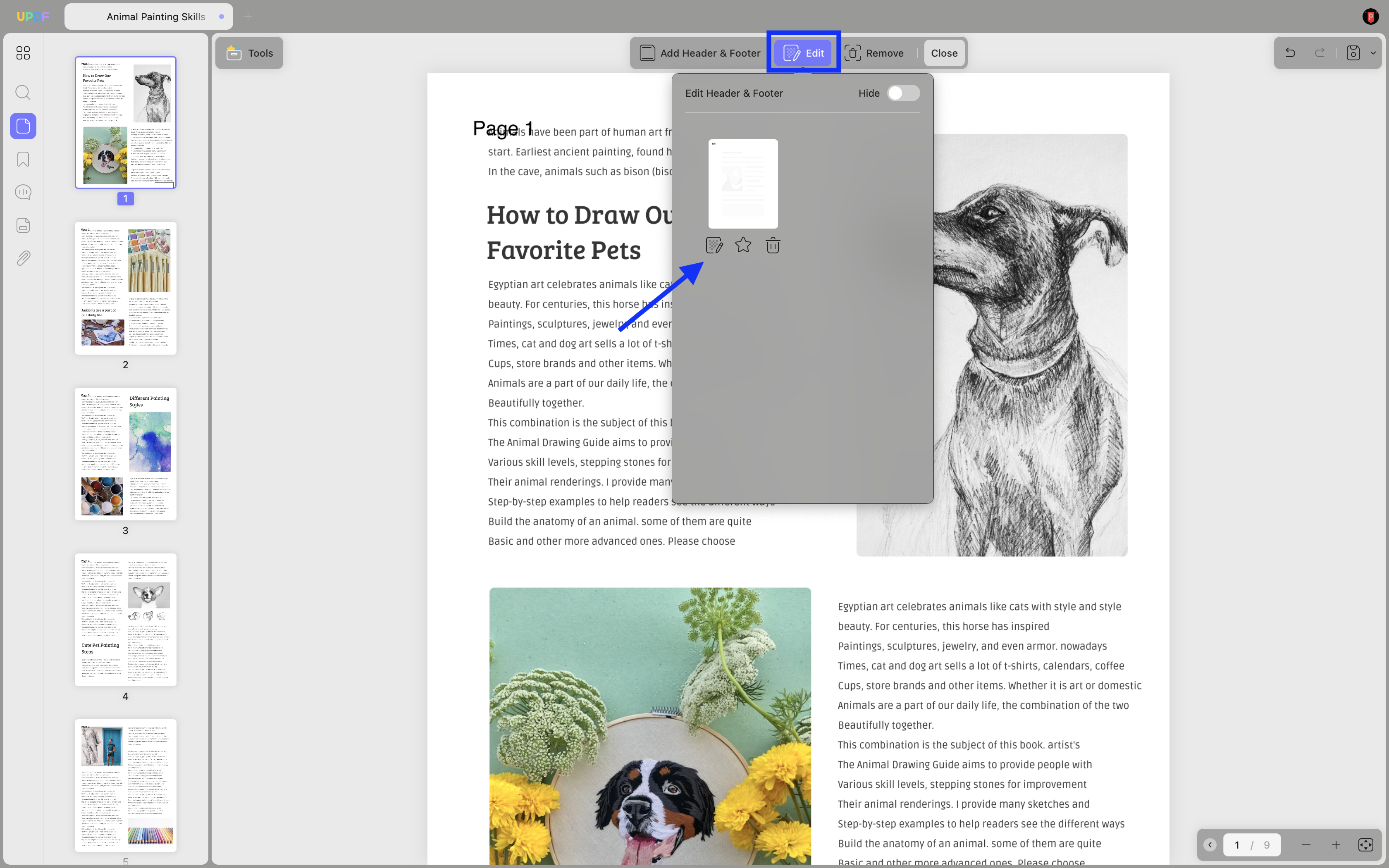Click the fit-to-screen icon at bottom right
Viewport: 1389px width, 868px height.
point(1365,845)
